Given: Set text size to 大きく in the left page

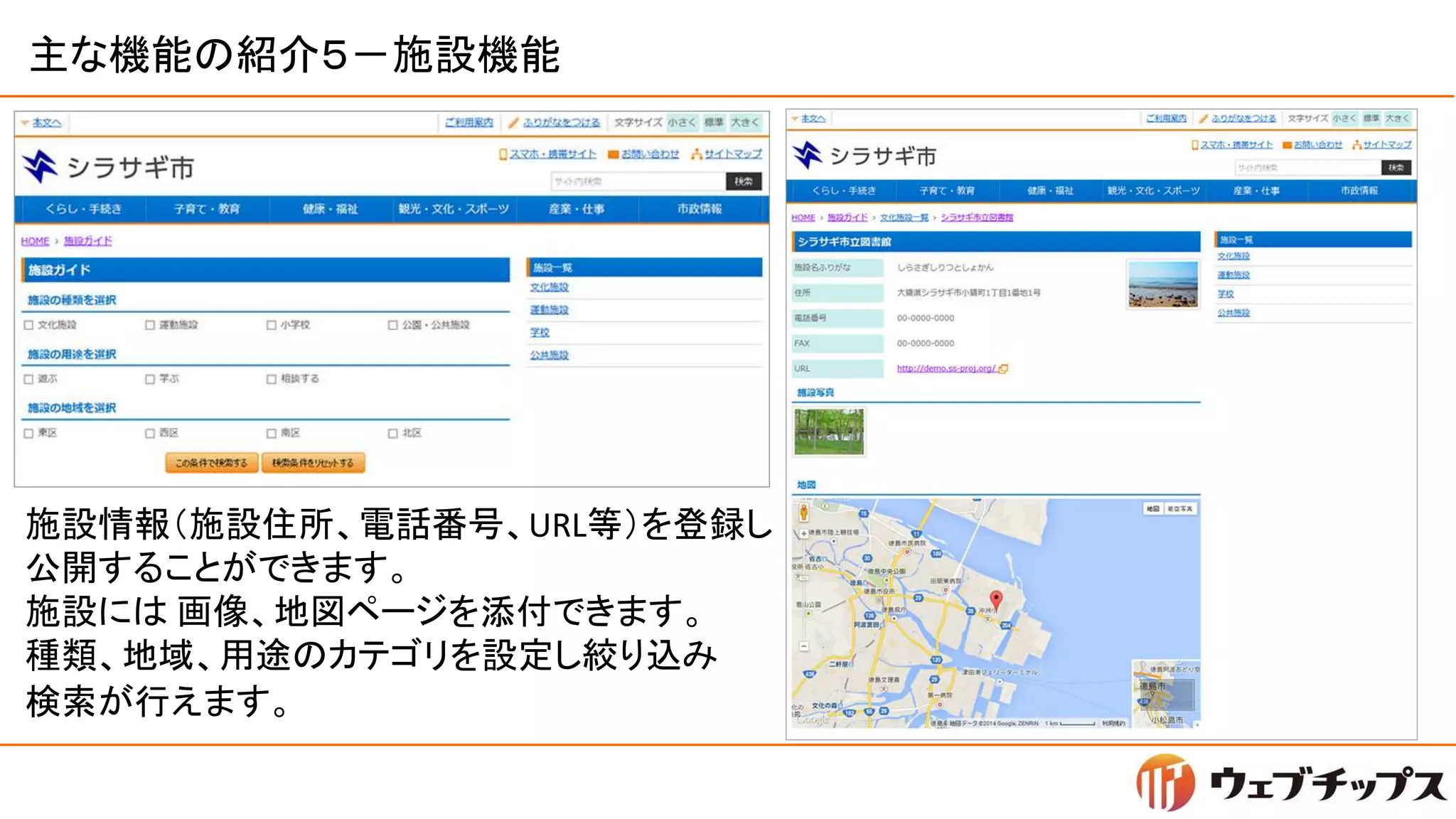Looking at the screenshot, I should tap(745, 122).
